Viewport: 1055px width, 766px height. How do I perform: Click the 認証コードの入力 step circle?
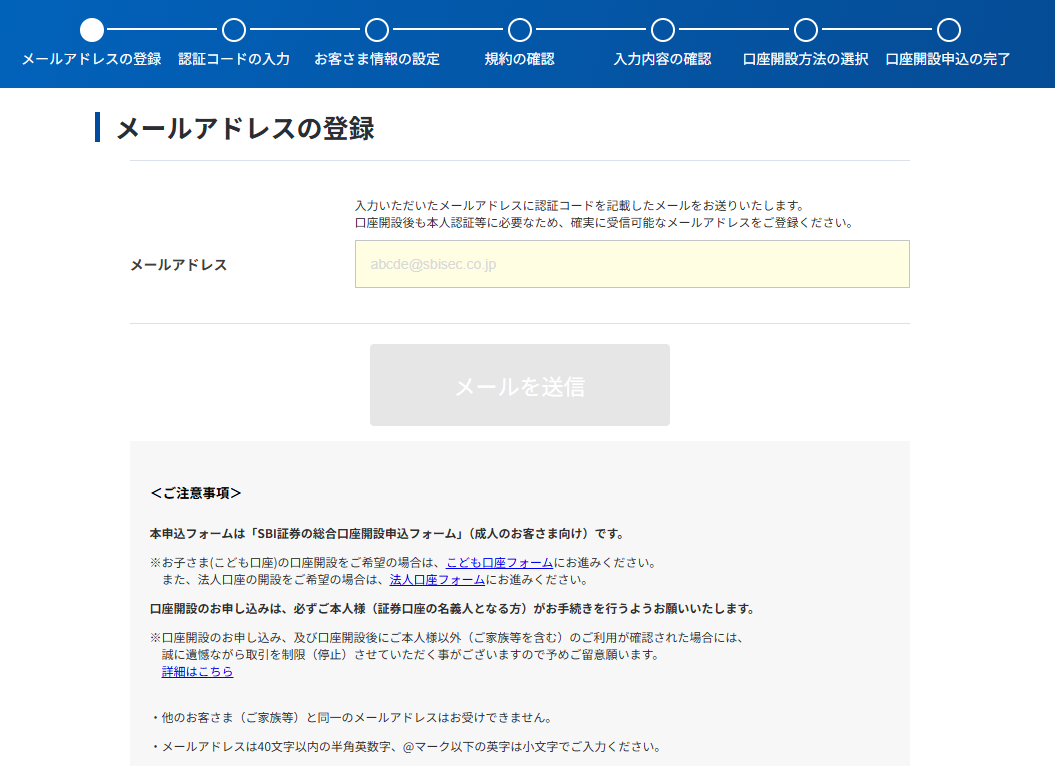(x=234, y=30)
